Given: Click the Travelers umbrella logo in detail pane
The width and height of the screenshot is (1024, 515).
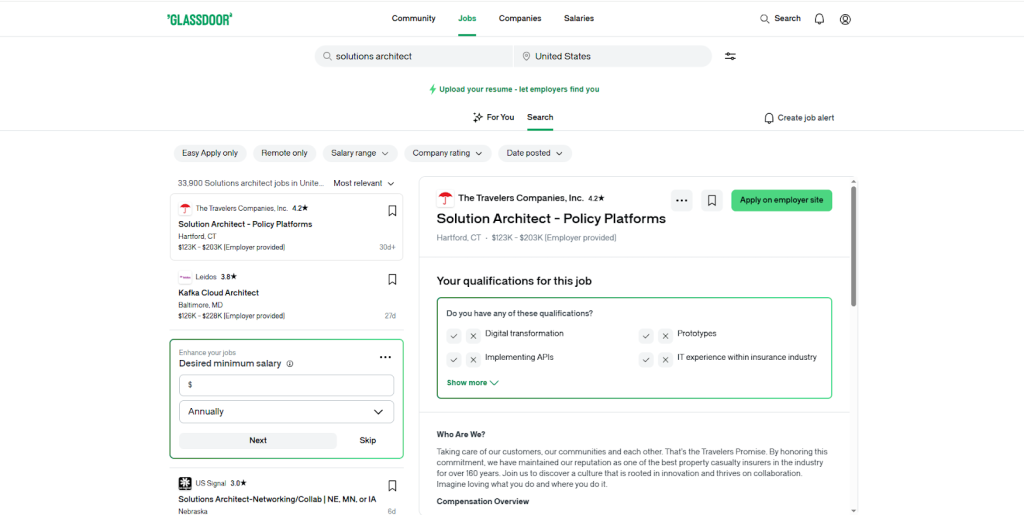Looking at the screenshot, I should point(445,198).
